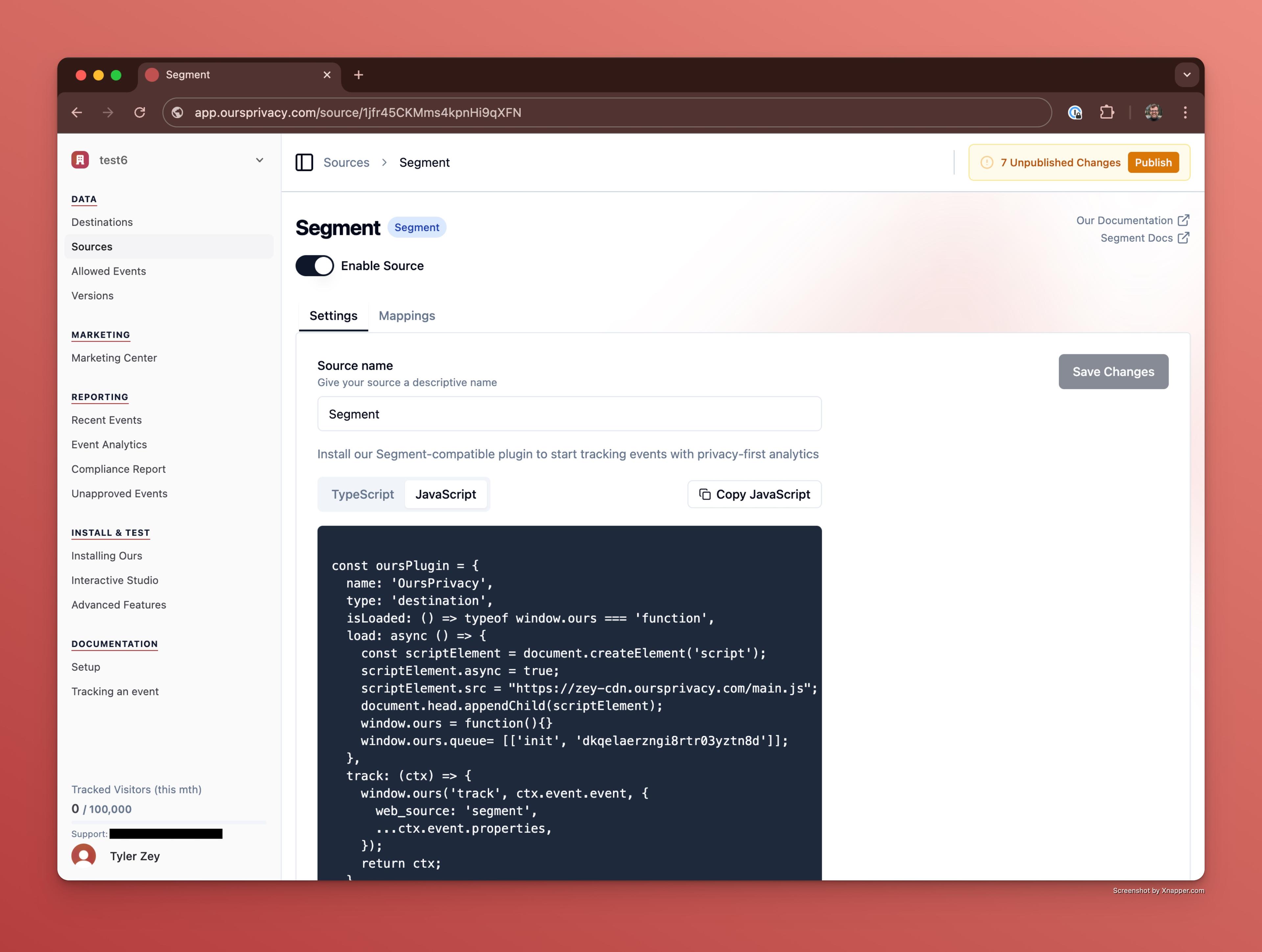
Task: Click the reload page icon
Action: click(140, 112)
